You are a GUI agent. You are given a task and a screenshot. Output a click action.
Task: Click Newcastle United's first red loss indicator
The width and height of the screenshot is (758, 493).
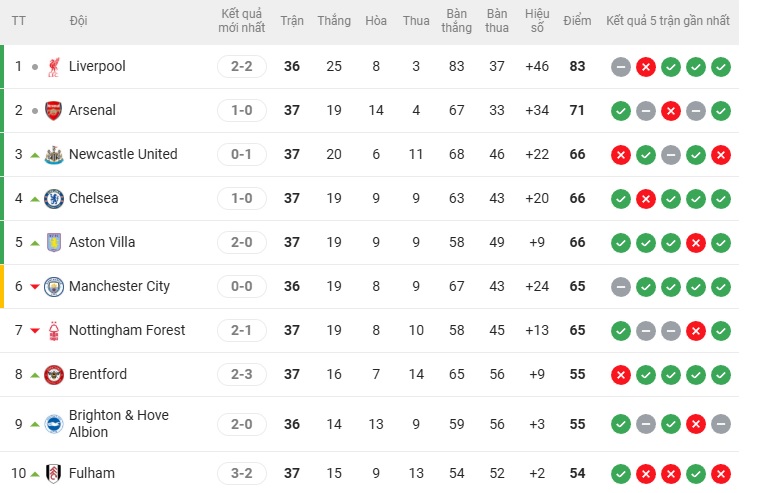[x=621, y=155]
